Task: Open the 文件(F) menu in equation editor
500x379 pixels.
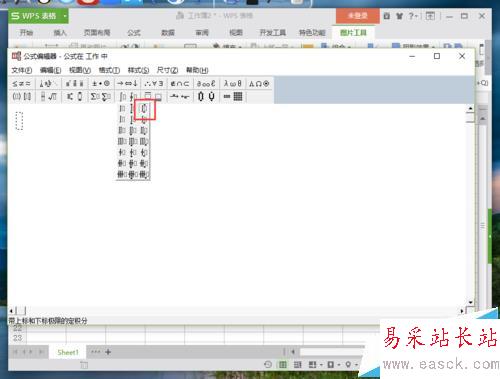Action: (22, 70)
